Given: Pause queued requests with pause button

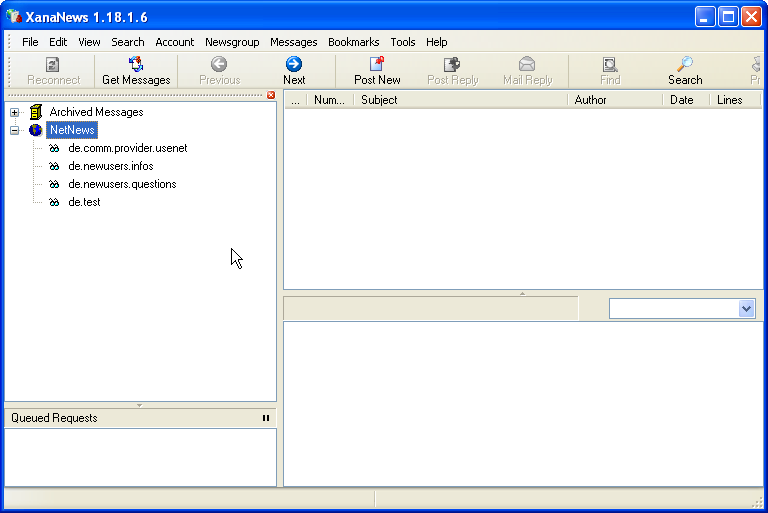Looking at the screenshot, I should click(x=266, y=418).
